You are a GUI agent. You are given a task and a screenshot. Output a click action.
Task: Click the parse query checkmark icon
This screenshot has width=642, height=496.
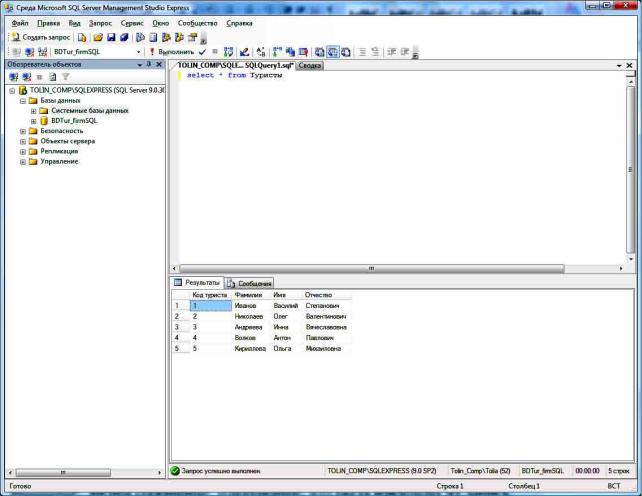pyautogui.click(x=202, y=52)
